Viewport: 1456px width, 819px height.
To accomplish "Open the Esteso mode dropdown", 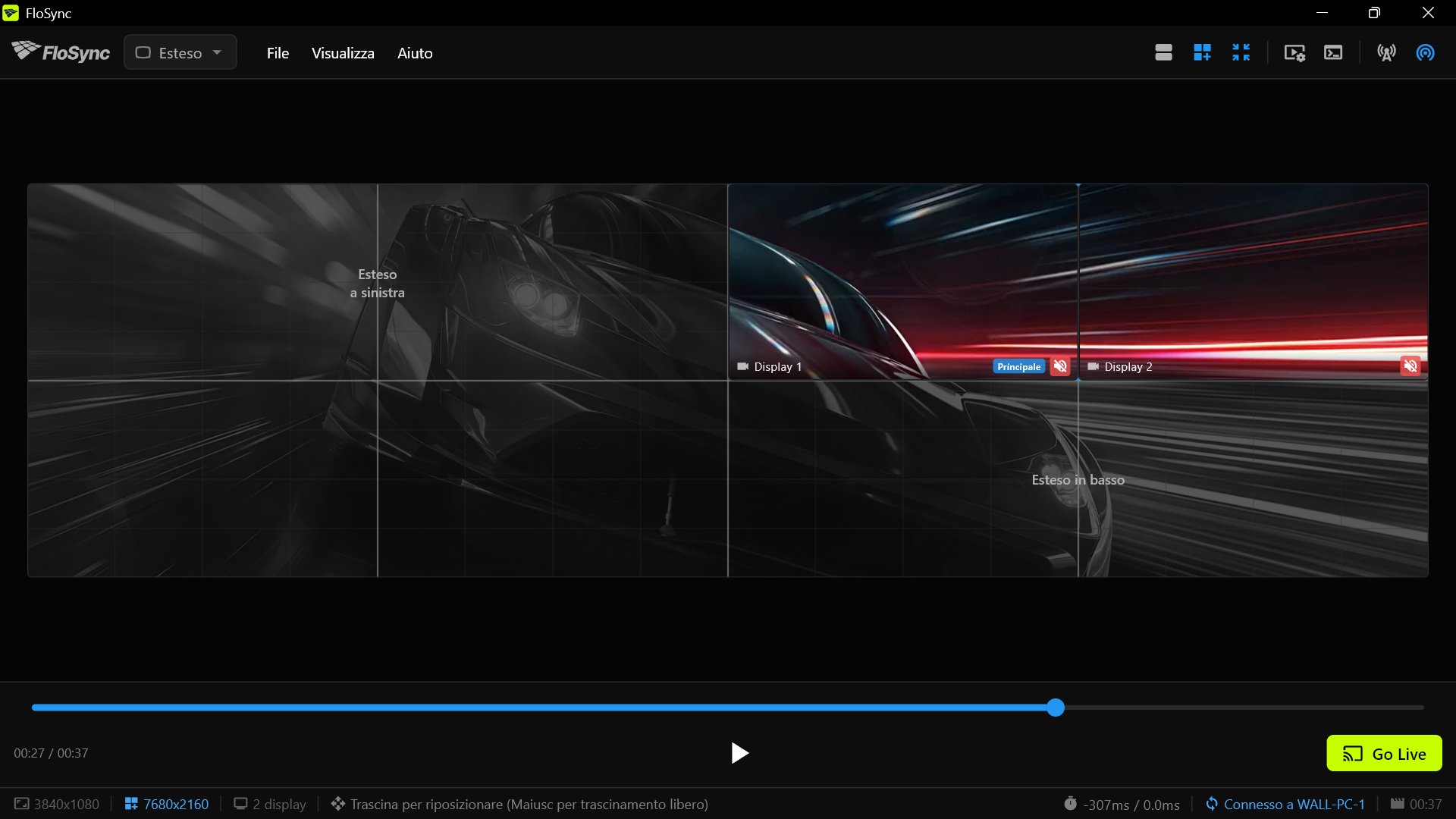I will (x=180, y=52).
